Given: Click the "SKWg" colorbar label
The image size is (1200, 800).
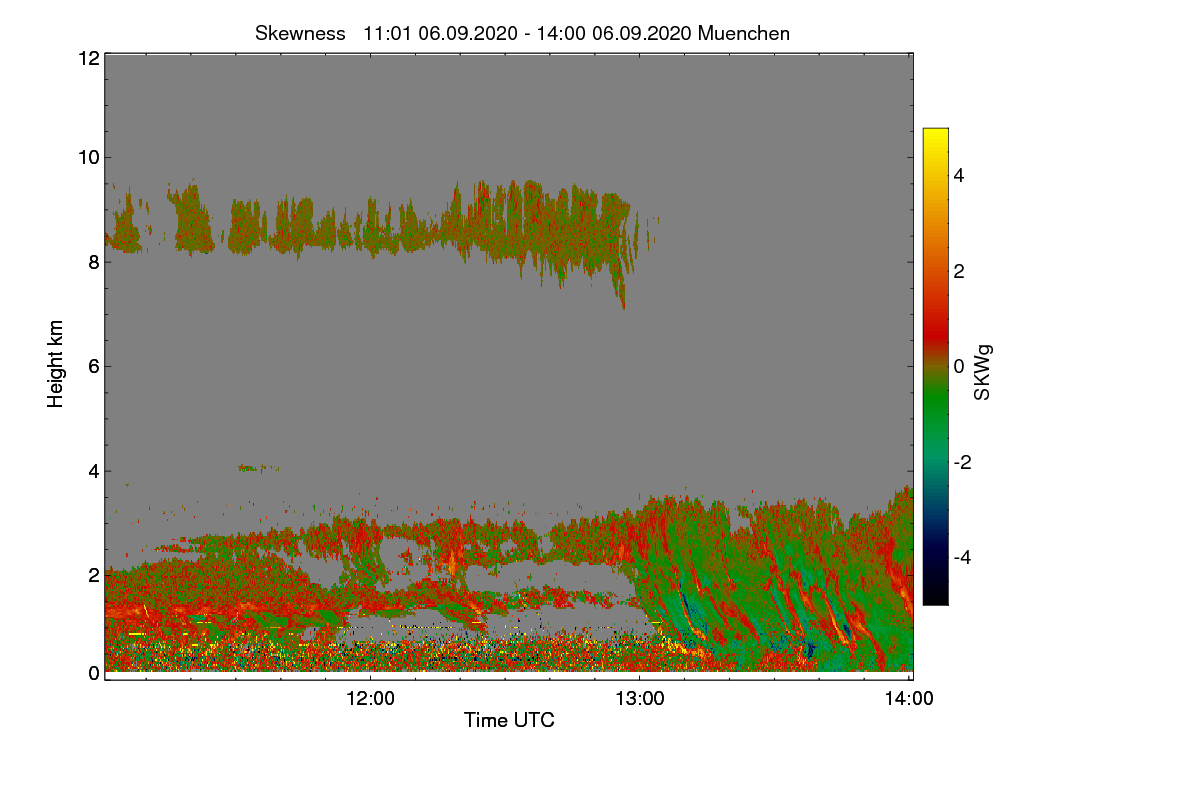Looking at the screenshot, I should pyautogui.click(x=983, y=372).
